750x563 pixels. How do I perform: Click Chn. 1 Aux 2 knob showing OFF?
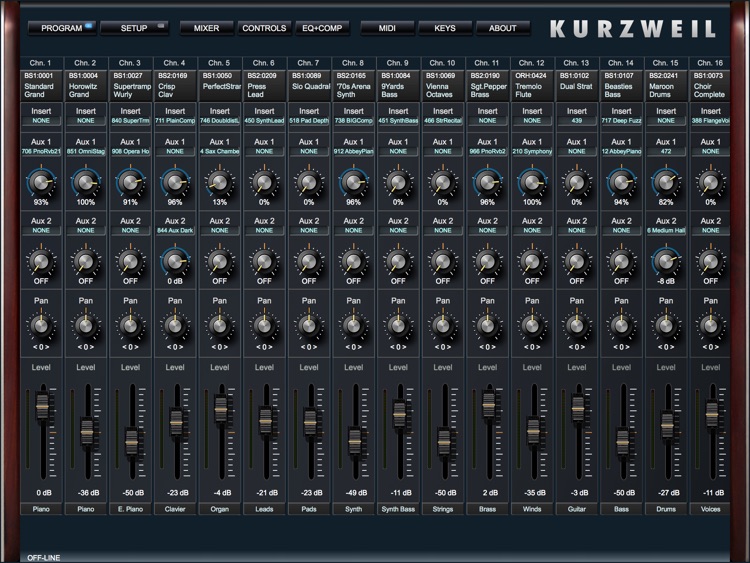point(41,261)
